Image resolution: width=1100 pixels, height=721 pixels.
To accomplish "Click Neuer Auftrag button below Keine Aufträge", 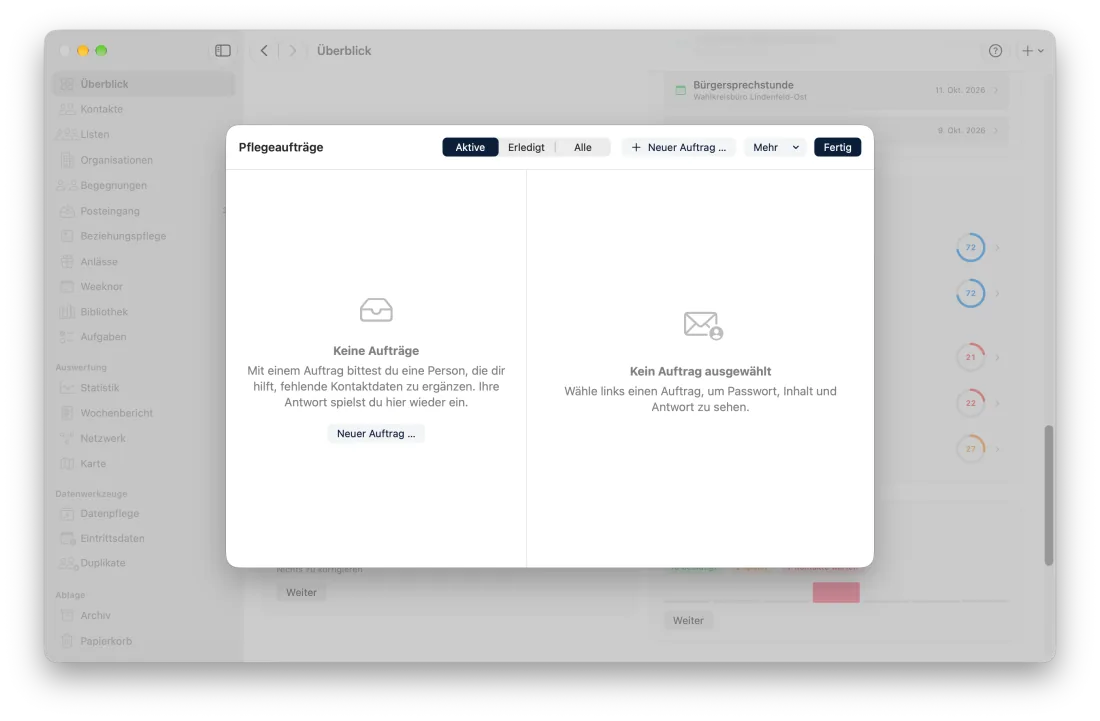I will [376, 433].
